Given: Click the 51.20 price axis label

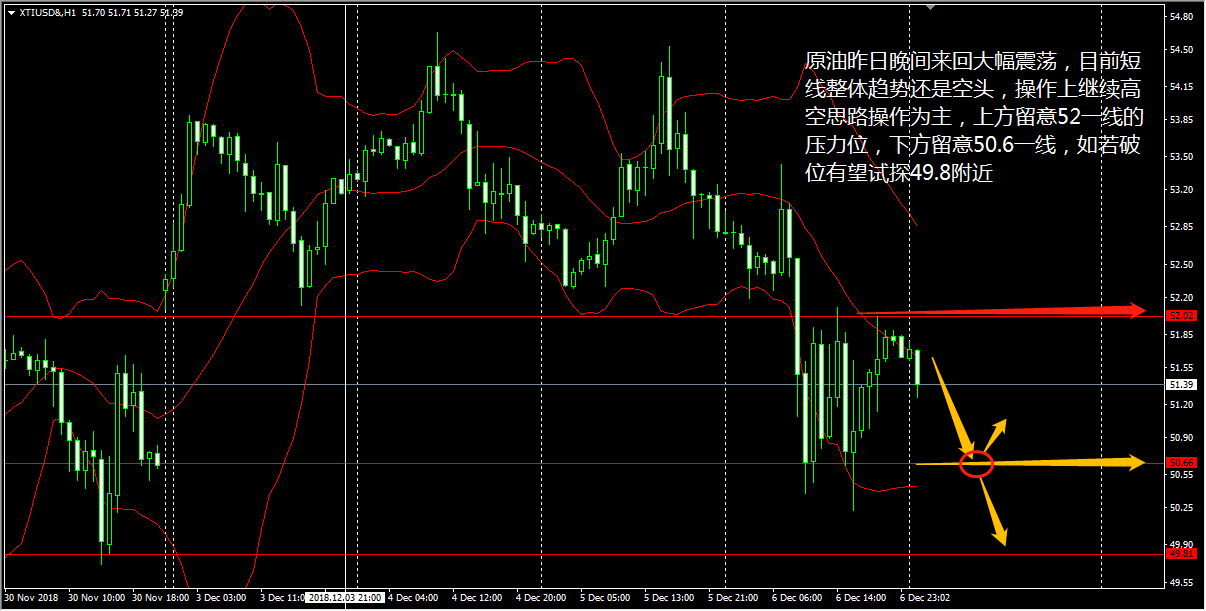Looking at the screenshot, I should tap(1183, 404).
